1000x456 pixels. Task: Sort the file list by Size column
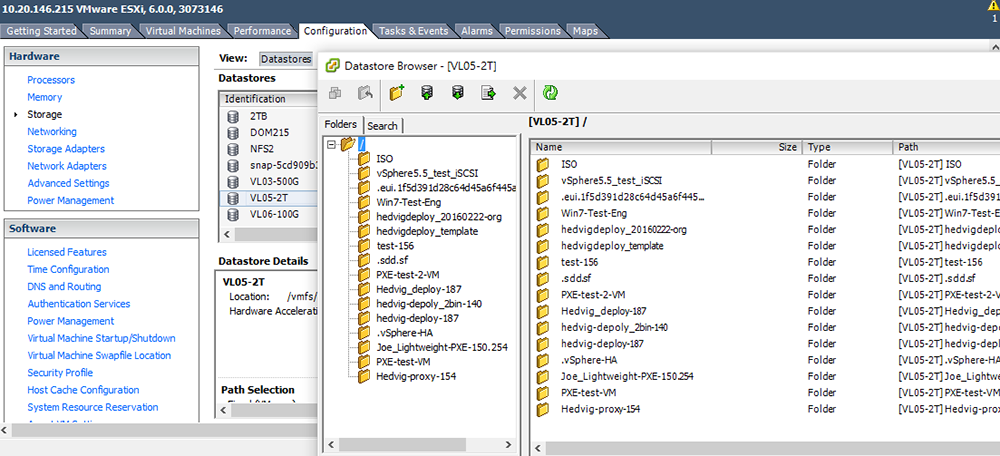click(757, 147)
